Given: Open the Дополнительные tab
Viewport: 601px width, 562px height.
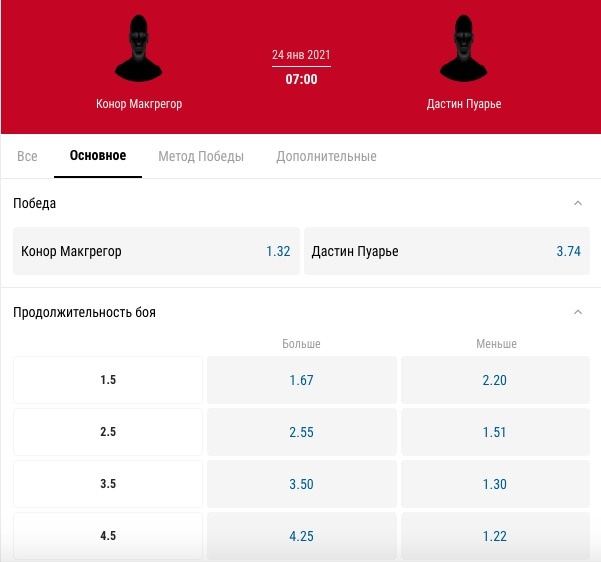Looking at the screenshot, I should (x=326, y=156).
